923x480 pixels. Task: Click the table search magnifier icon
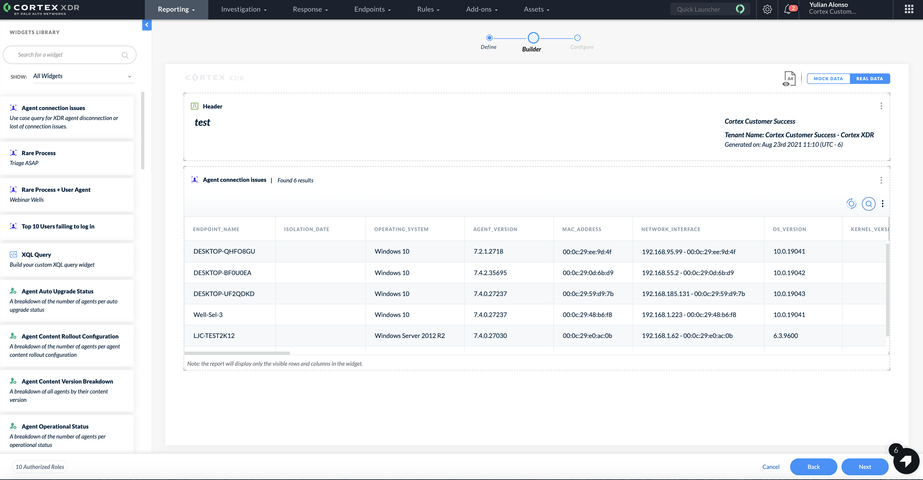(868, 204)
